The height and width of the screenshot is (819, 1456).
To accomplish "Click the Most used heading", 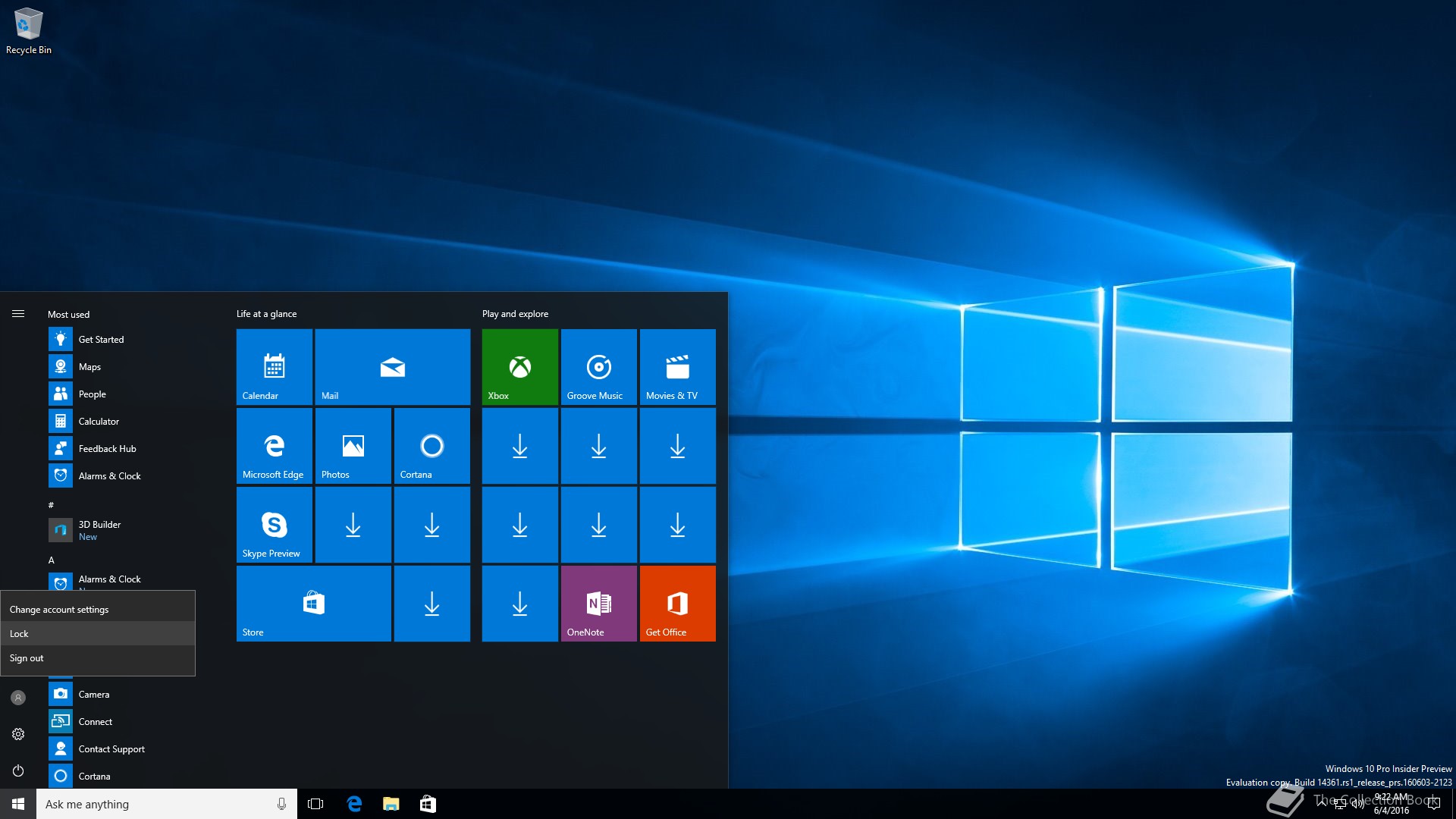I will tap(68, 314).
